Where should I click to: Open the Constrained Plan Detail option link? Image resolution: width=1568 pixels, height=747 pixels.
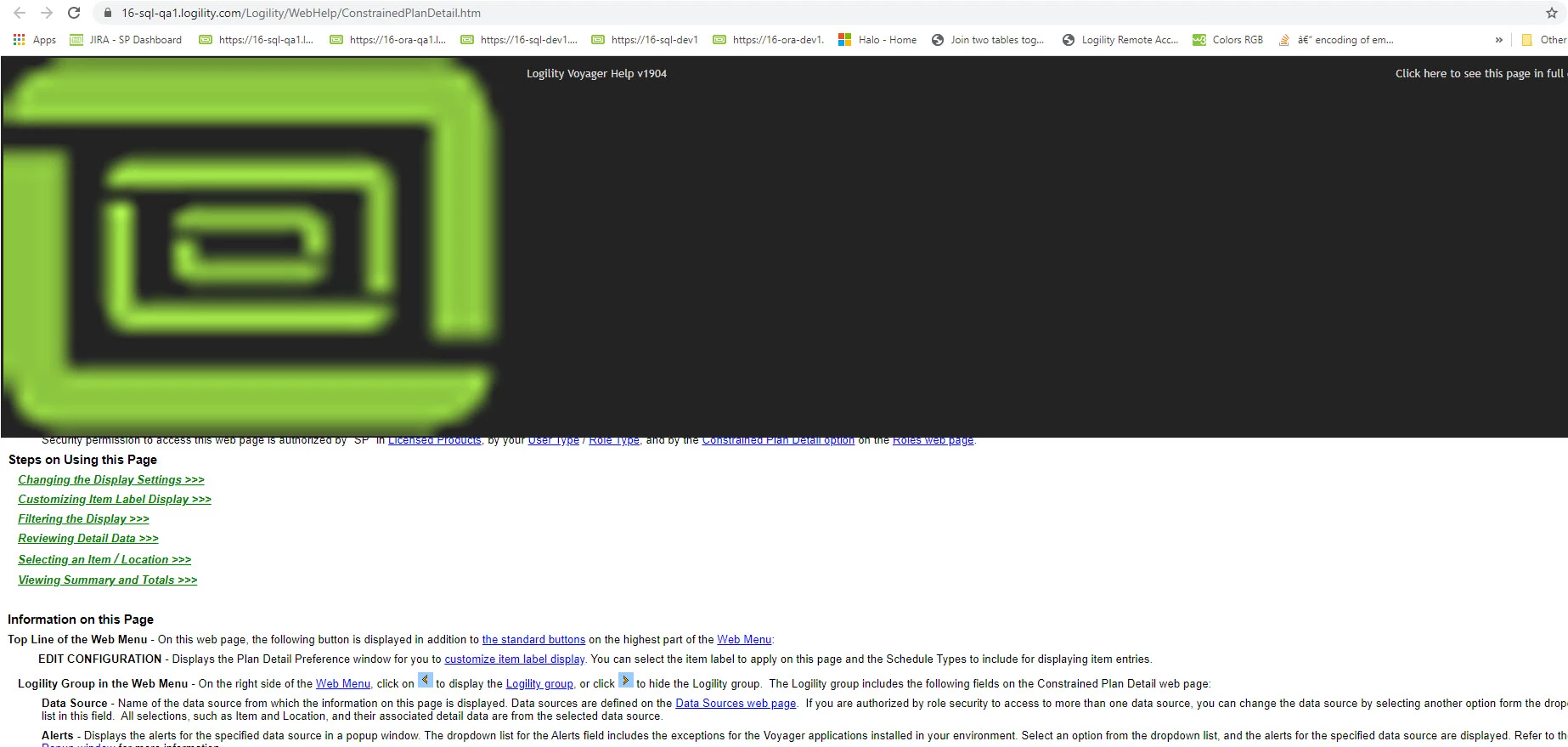point(778,440)
